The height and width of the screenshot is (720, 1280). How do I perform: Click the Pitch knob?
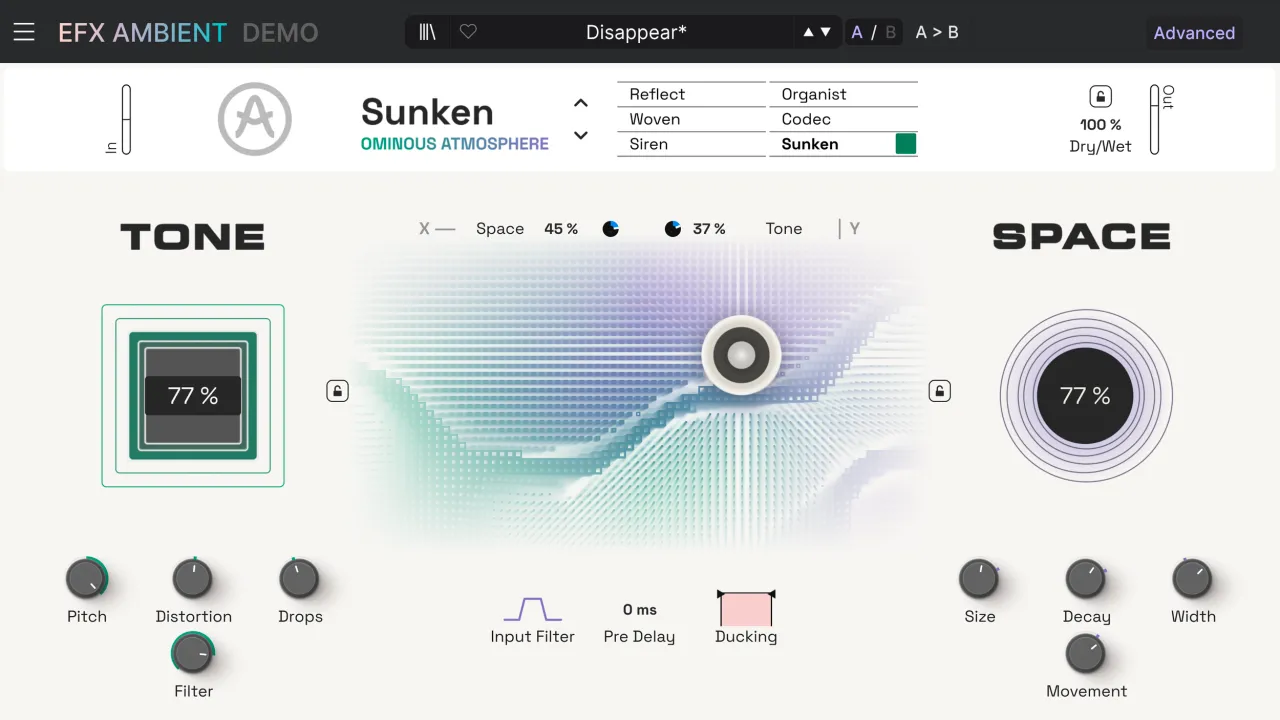pos(86,579)
